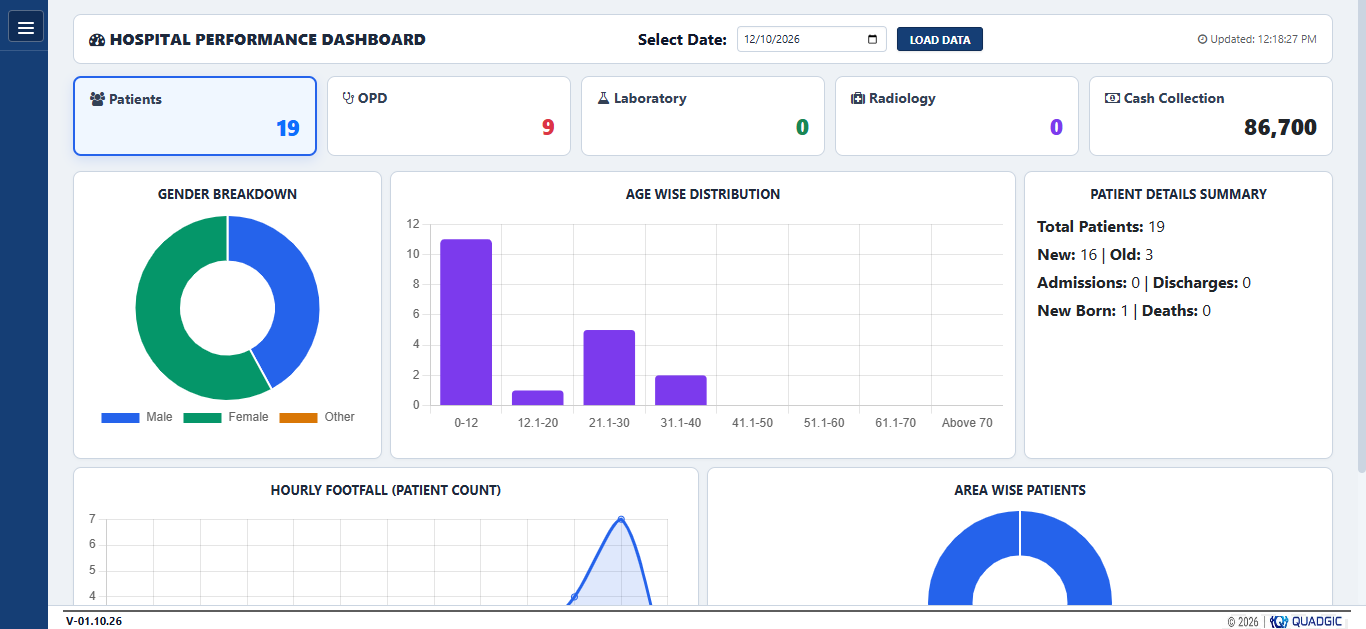Click the dashboard gauge icon in header
This screenshot has width=1366, height=629.
tap(97, 40)
